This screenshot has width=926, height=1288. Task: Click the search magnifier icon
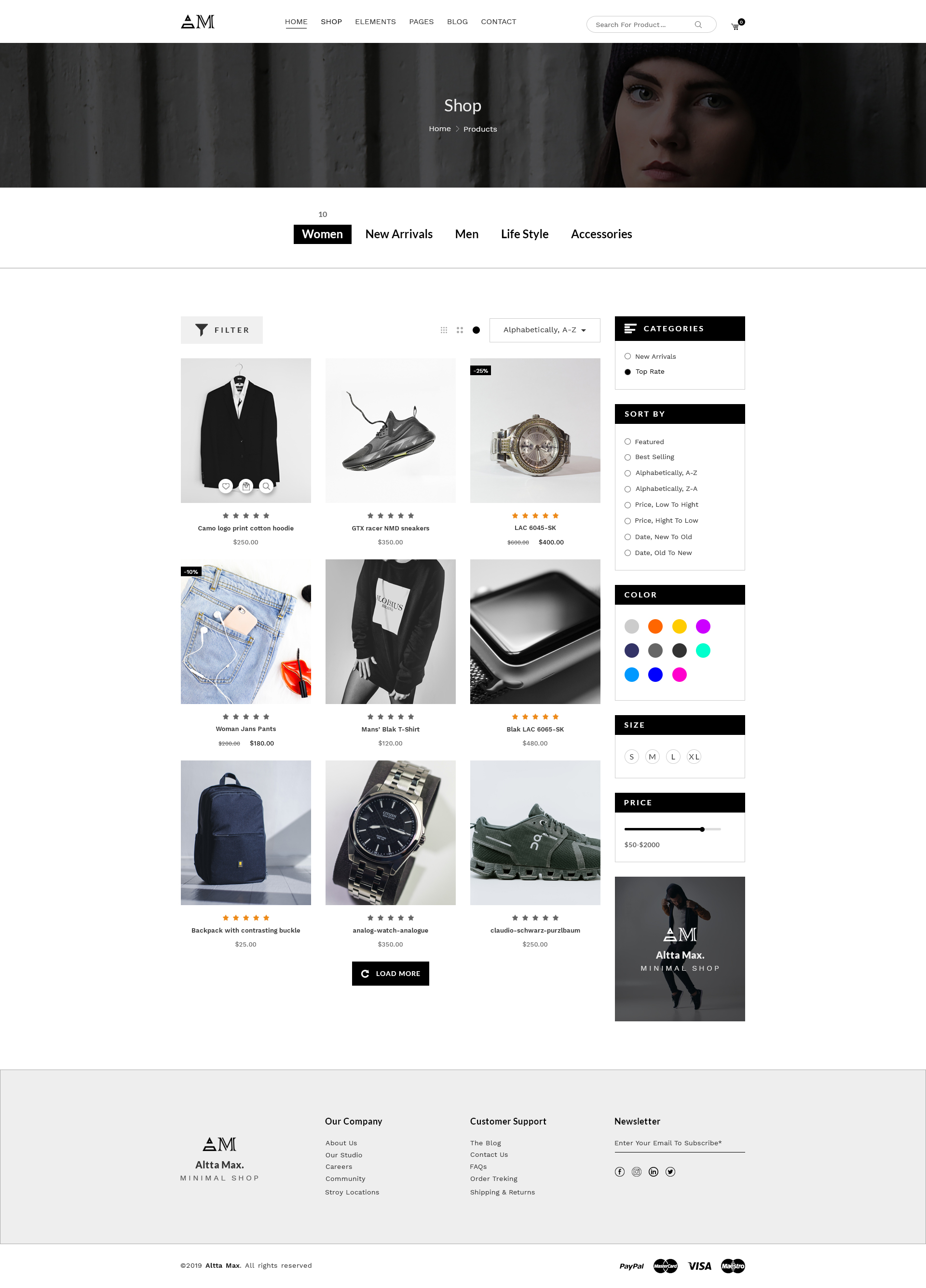click(x=698, y=25)
